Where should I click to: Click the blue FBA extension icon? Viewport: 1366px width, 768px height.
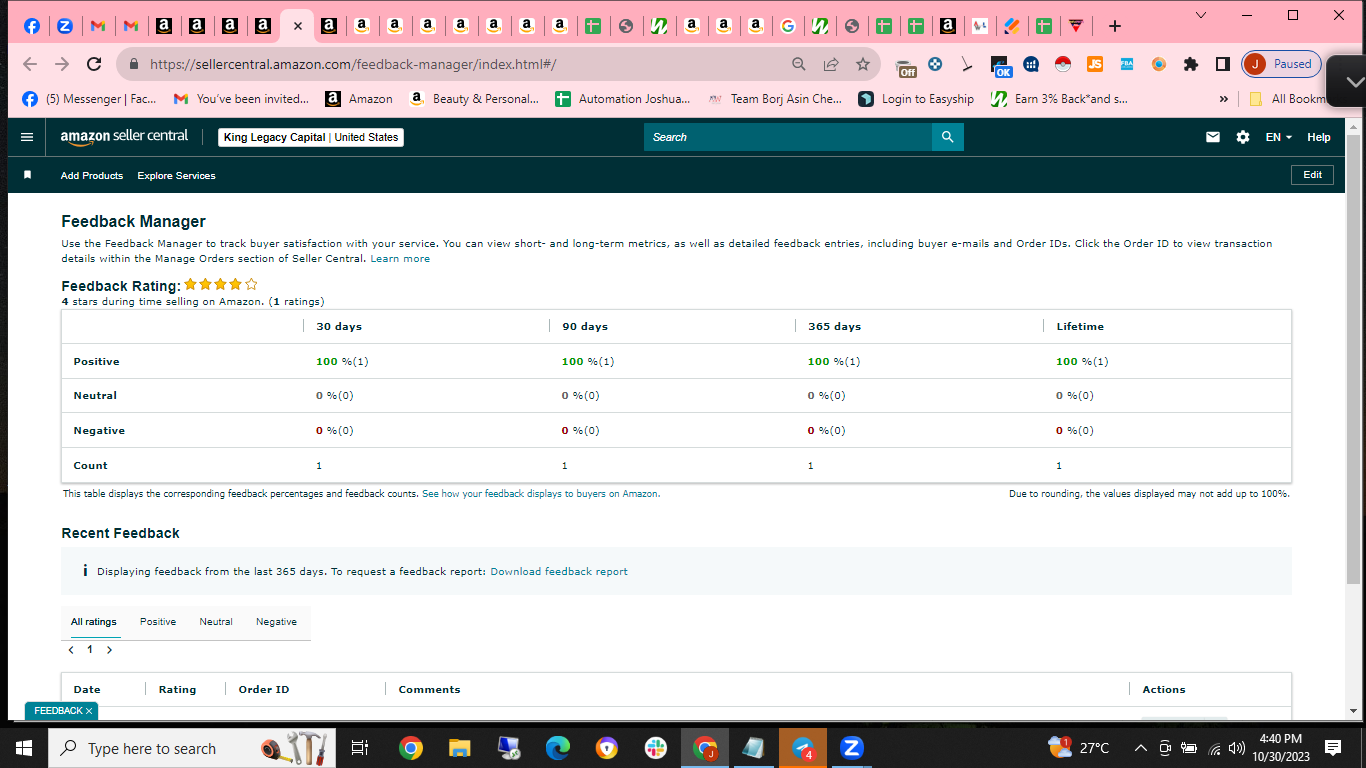1127,64
